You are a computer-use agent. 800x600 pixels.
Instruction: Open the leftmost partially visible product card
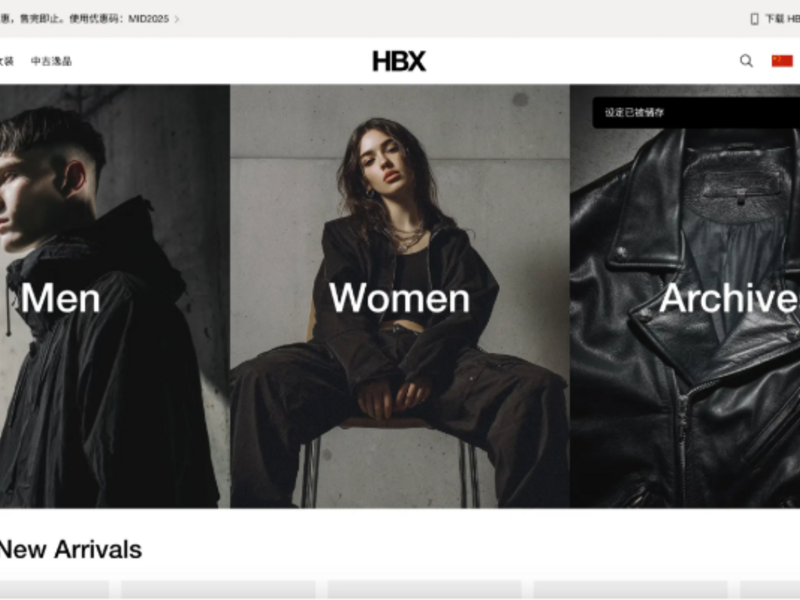click(x=54, y=589)
